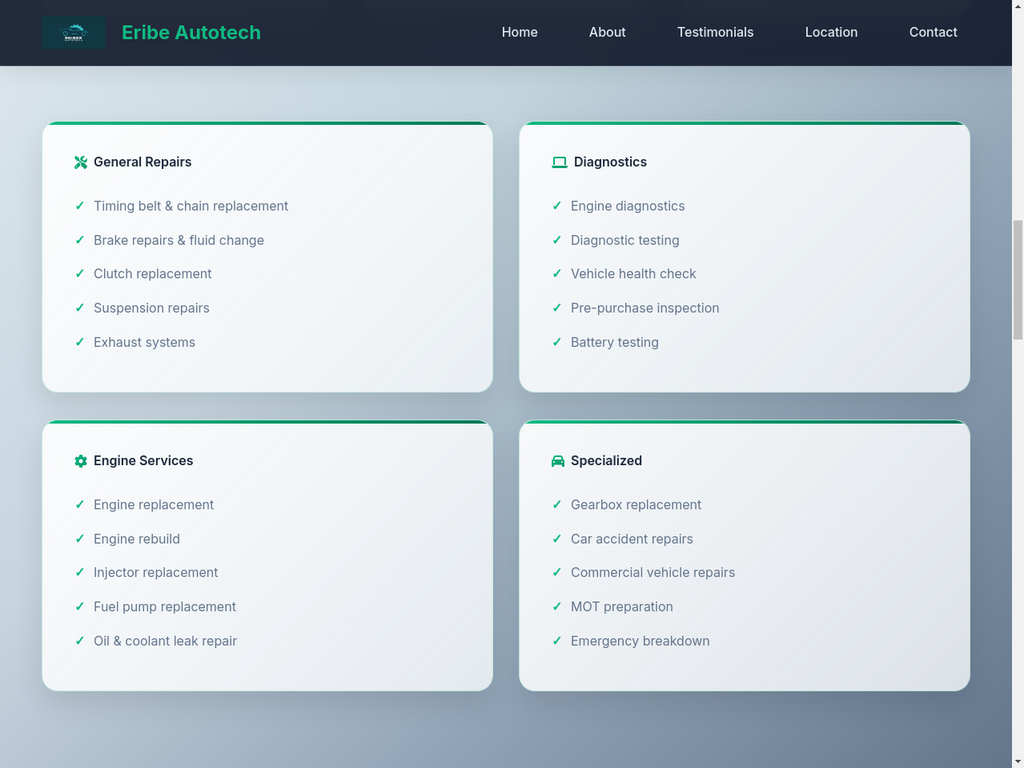
Task: Click the checkmark beside Engine rebuild
Action: [x=80, y=539]
